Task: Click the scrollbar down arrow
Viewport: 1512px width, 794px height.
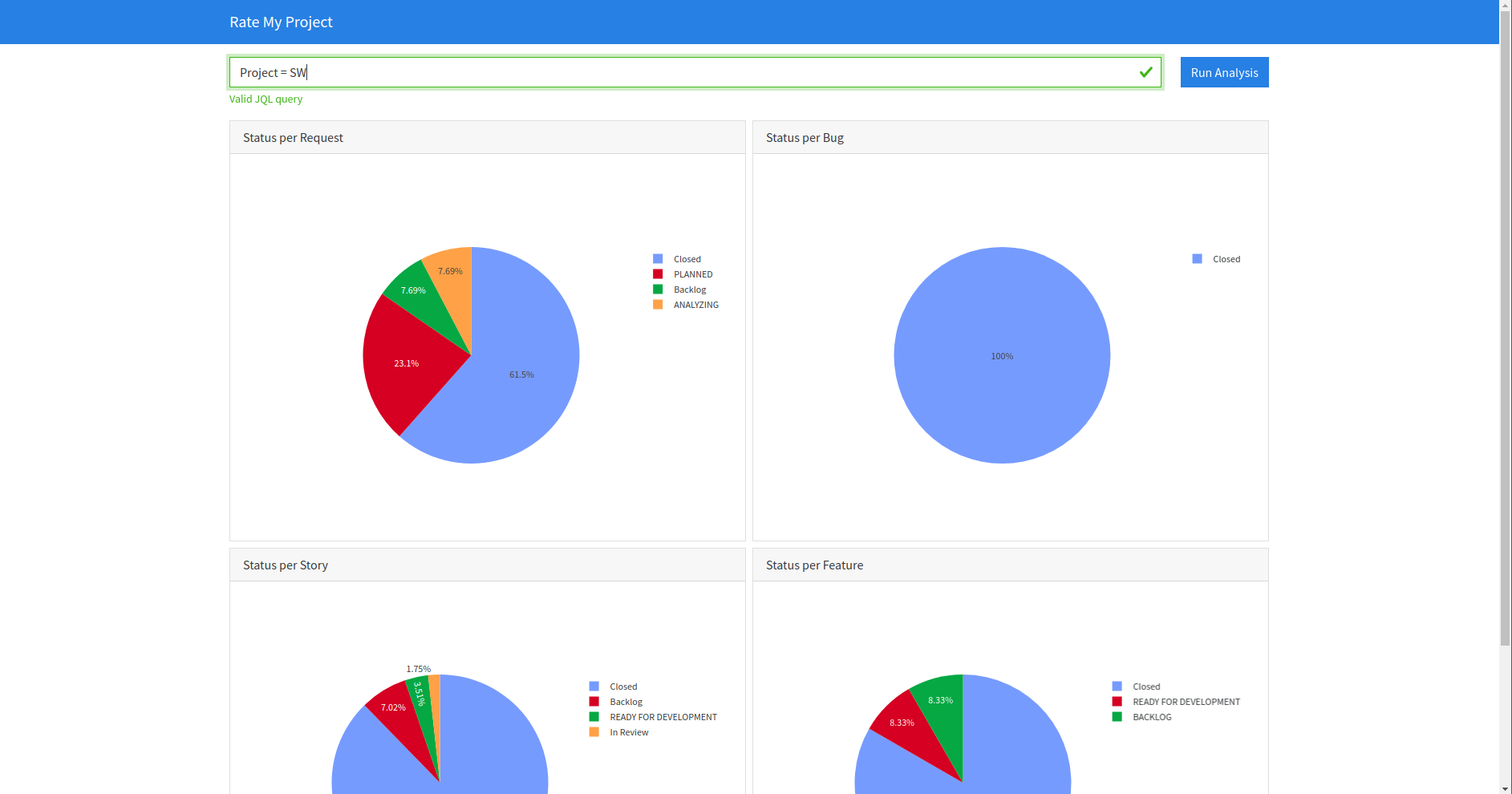Action: (x=1506, y=788)
